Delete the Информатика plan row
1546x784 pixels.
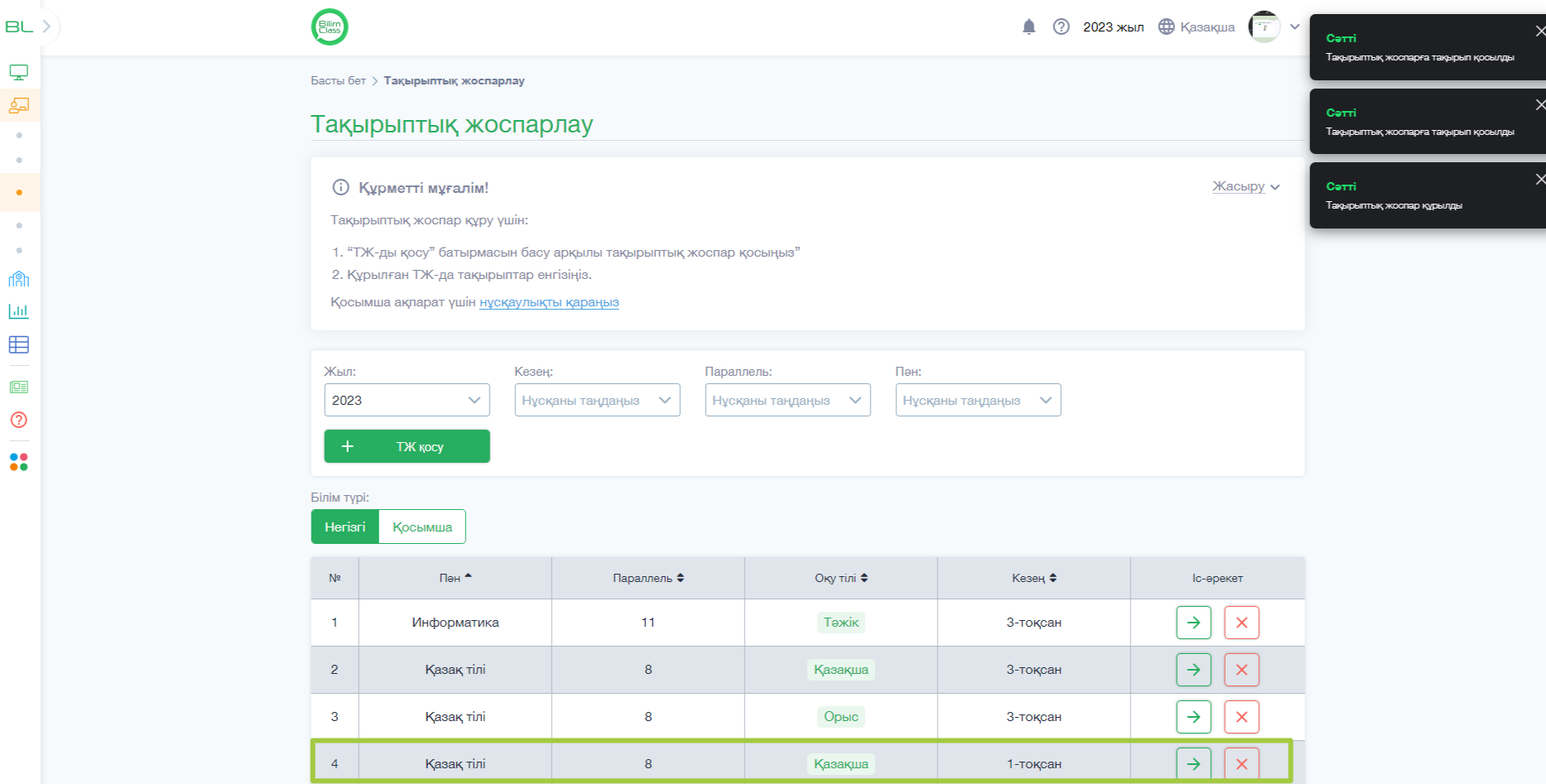point(1242,623)
